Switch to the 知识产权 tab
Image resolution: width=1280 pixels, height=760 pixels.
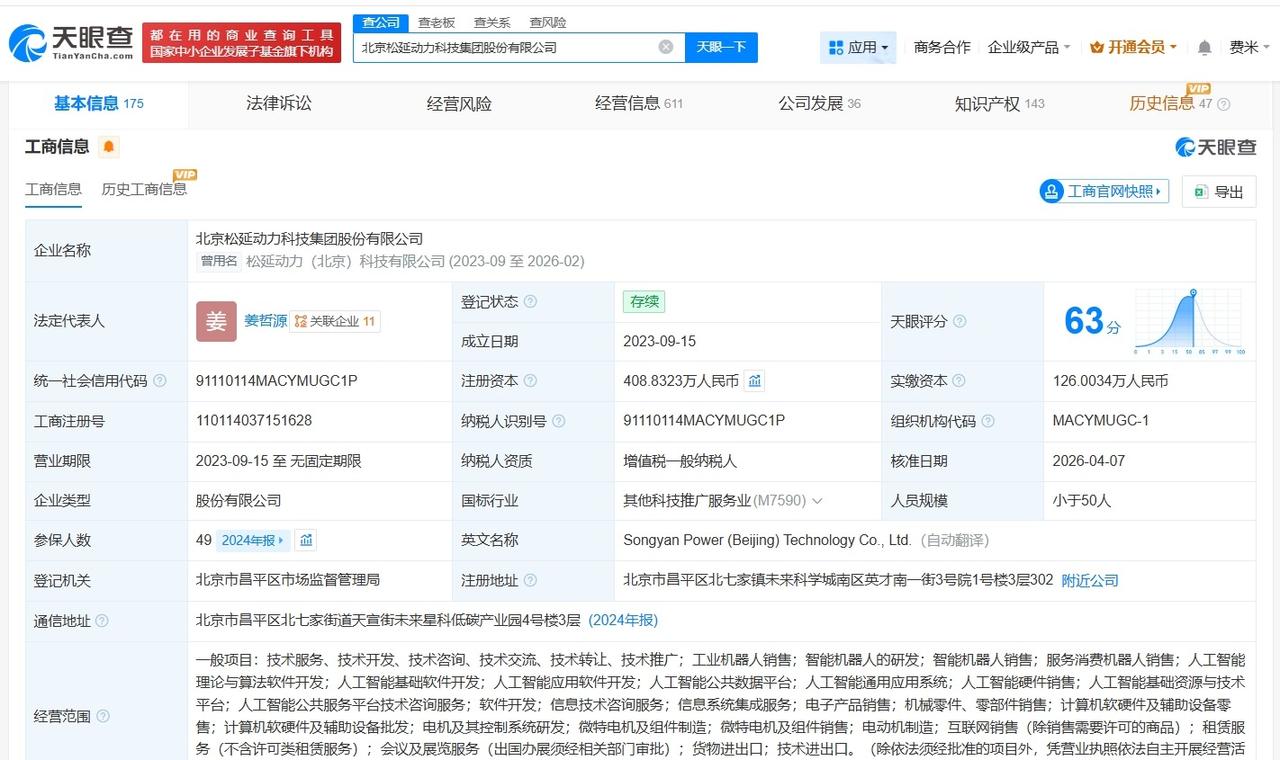coord(999,103)
